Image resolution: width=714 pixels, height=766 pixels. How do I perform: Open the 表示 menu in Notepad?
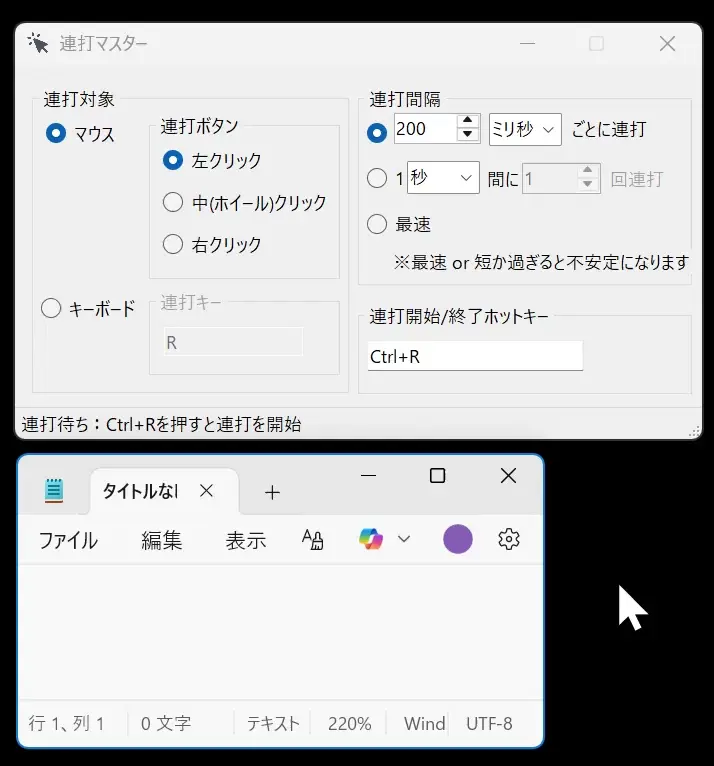click(246, 540)
